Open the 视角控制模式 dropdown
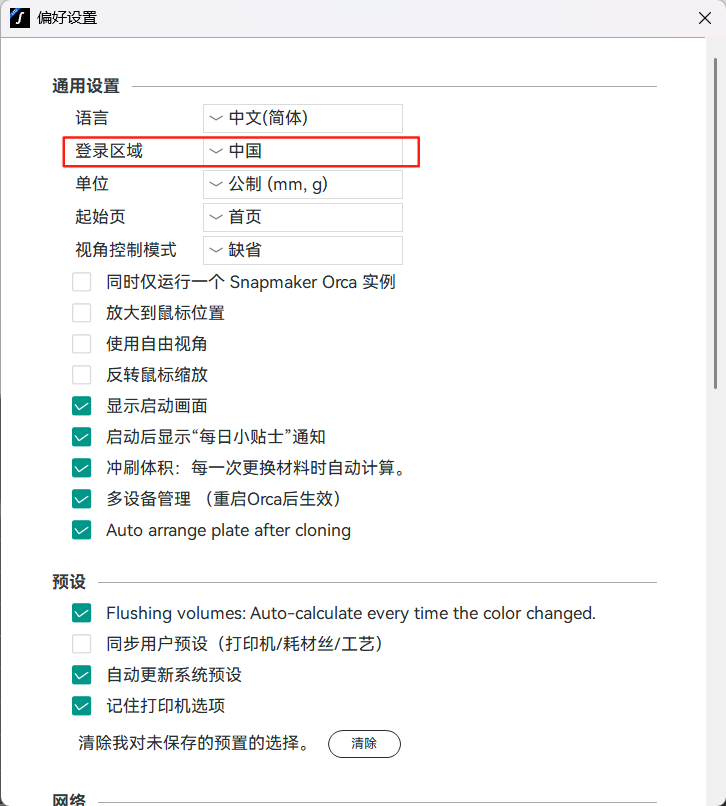The image size is (726, 806). pos(302,250)
